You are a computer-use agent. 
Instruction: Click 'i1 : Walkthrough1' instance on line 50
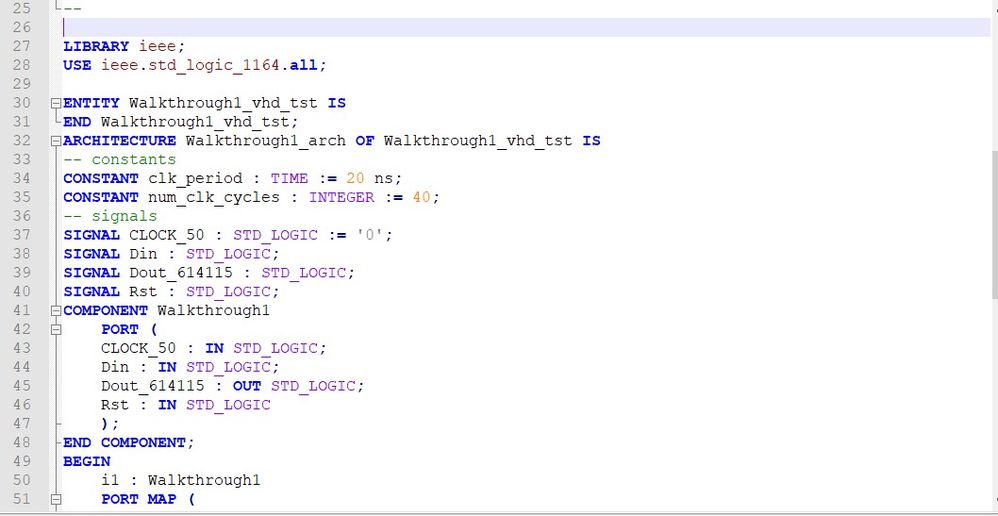pos(181,481)
